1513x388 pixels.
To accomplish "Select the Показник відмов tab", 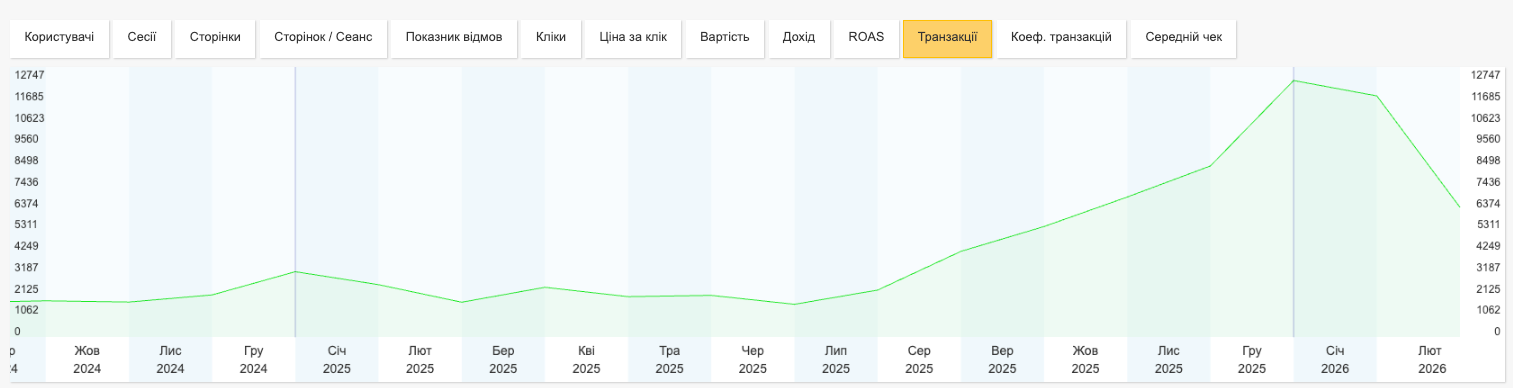I will tap(453, 38).
